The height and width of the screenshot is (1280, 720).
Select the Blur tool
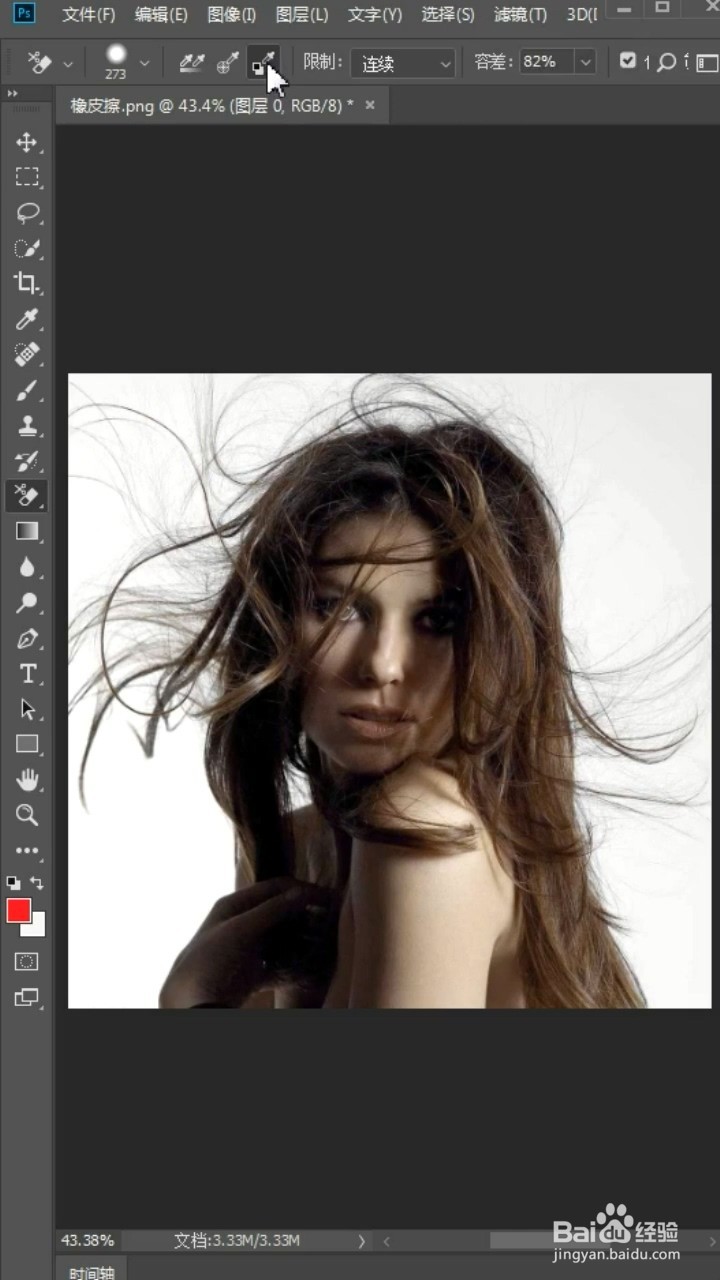(27, 567)
